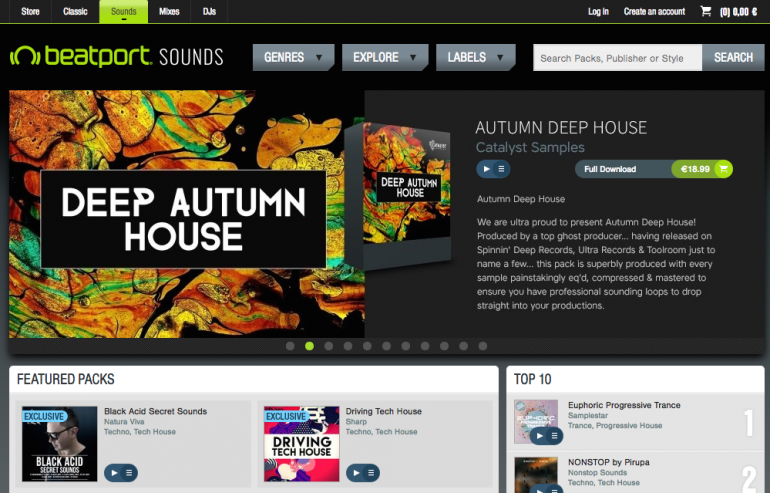770x493 pixels.
Task: Switch to the Classic tab
Action: point(75,11)
